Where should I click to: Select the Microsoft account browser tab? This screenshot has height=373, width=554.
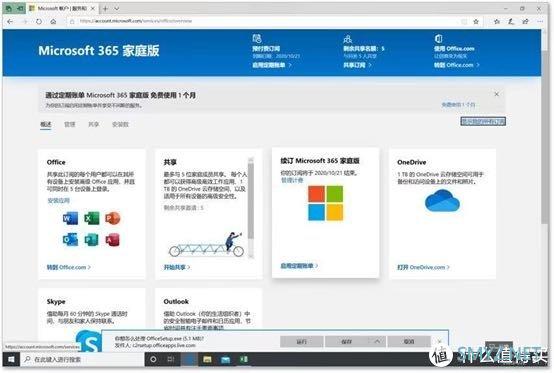coord(62,8)
